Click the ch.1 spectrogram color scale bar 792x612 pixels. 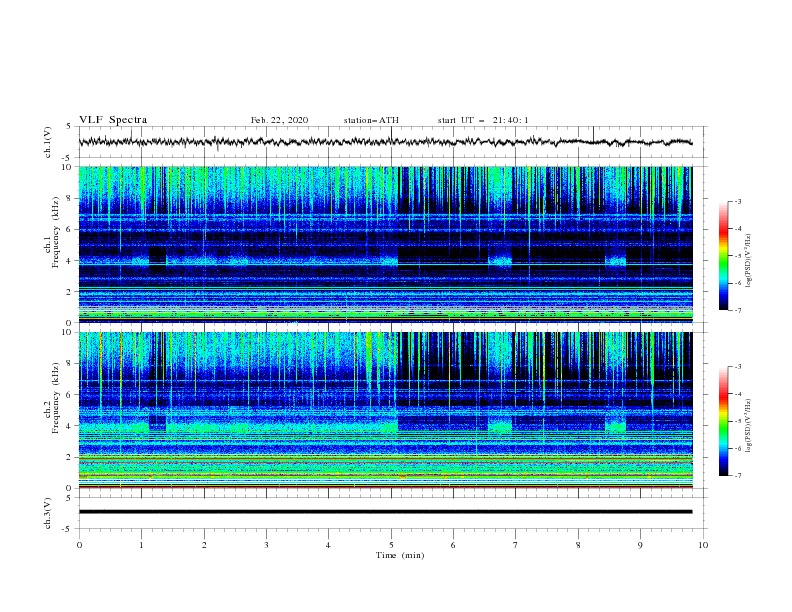(723, 256)
